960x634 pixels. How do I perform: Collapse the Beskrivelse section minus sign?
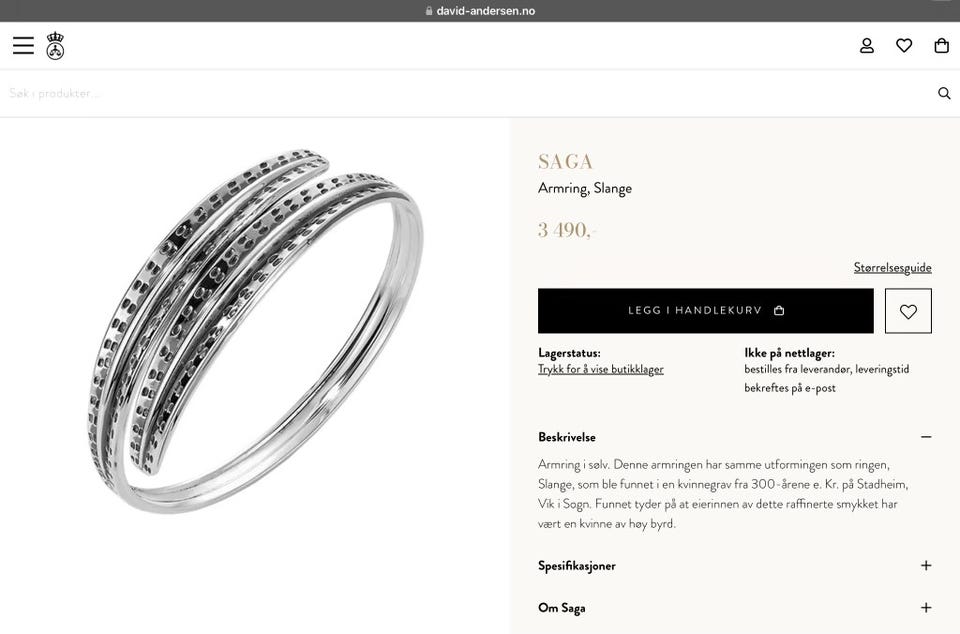(926, 437)
